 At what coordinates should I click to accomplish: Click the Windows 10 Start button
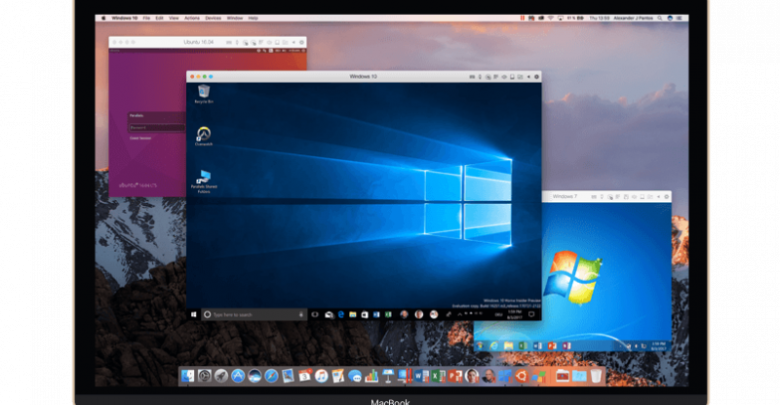pyautogui.click(x=194, y=314)
